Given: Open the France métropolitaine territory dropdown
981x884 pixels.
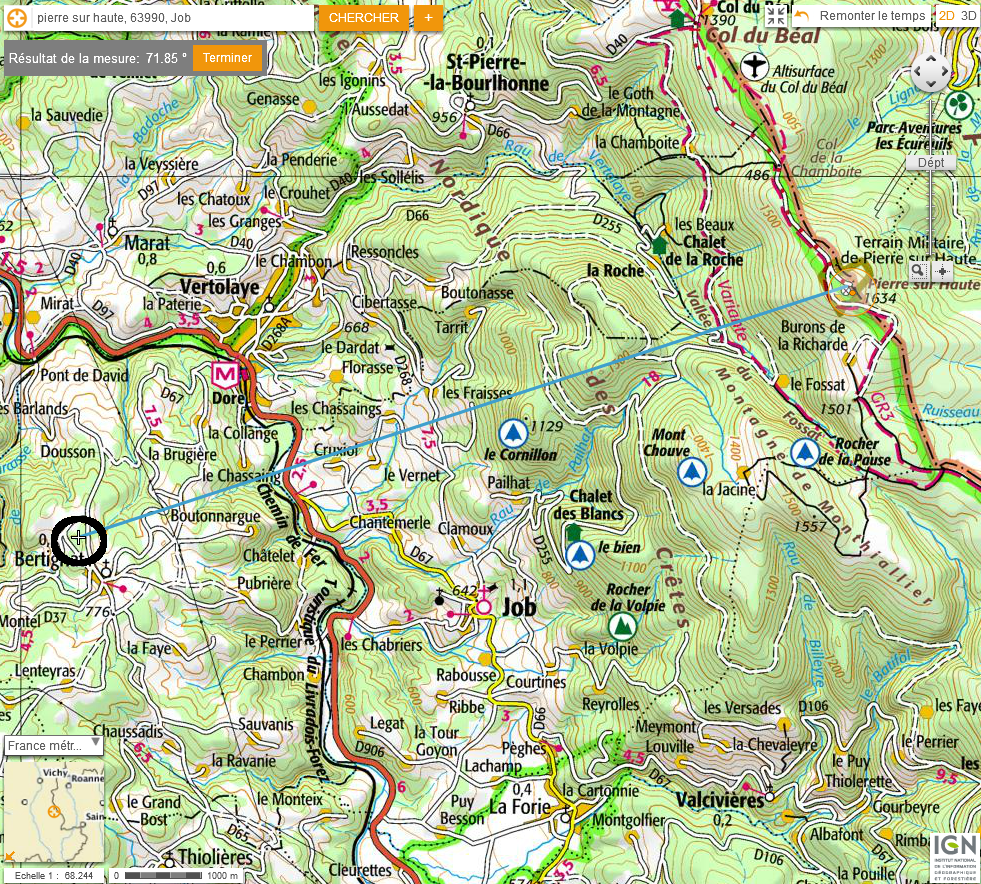Looking at the screenshot, I should pyautogui.click(x=53, y=745).
